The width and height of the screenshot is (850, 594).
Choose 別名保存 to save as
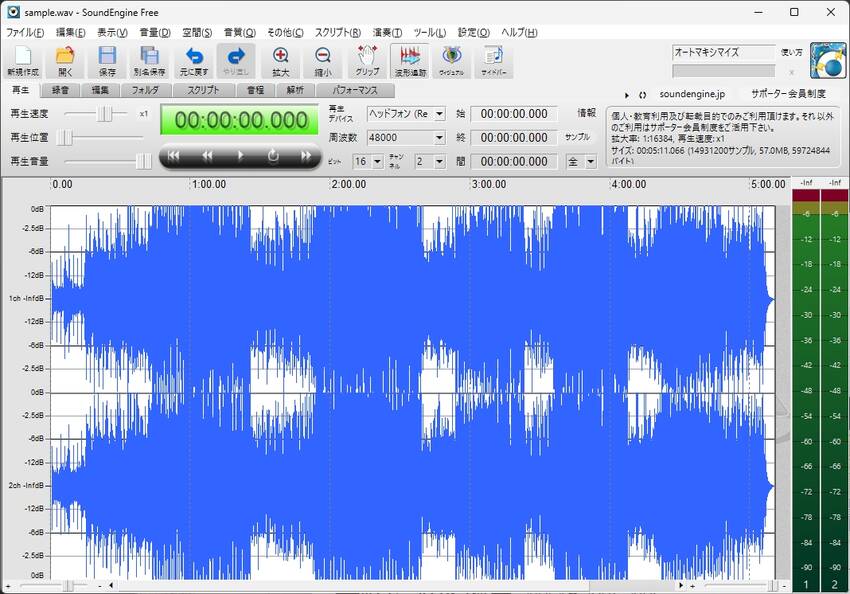point(149,61)
